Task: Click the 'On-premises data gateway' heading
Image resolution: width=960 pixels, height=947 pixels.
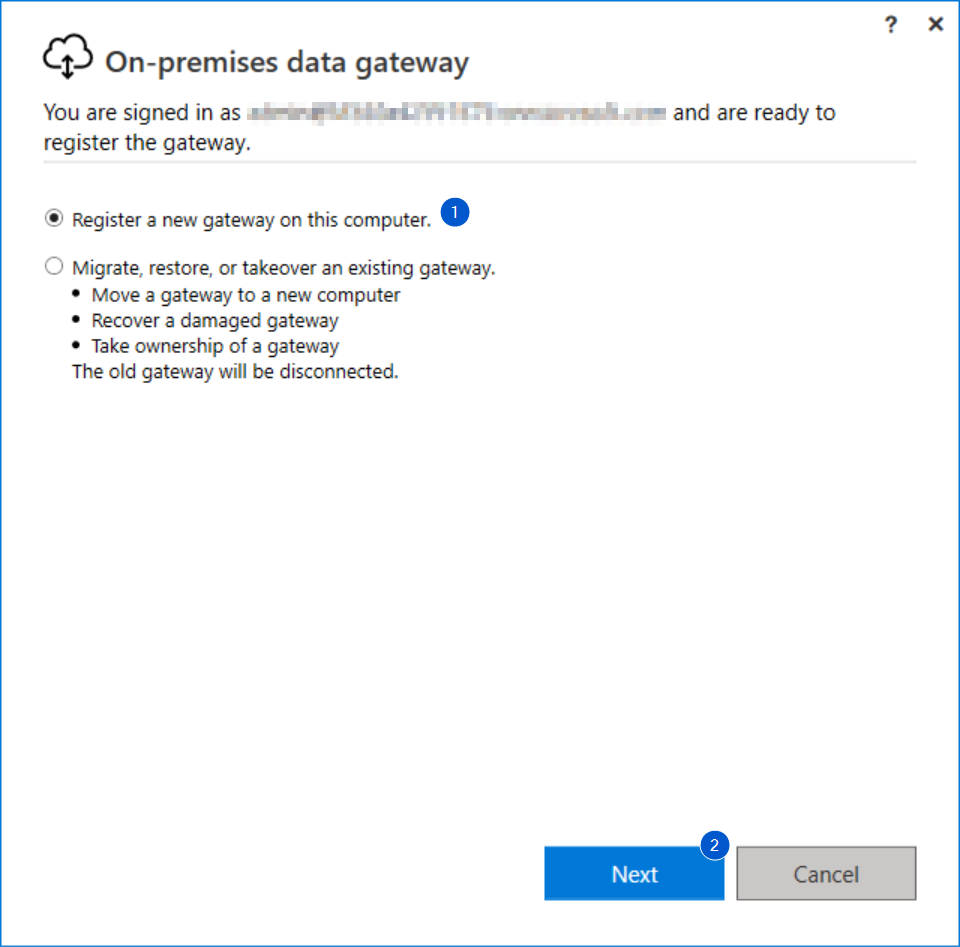Action: pyautogui.click(x=287, y=62)
